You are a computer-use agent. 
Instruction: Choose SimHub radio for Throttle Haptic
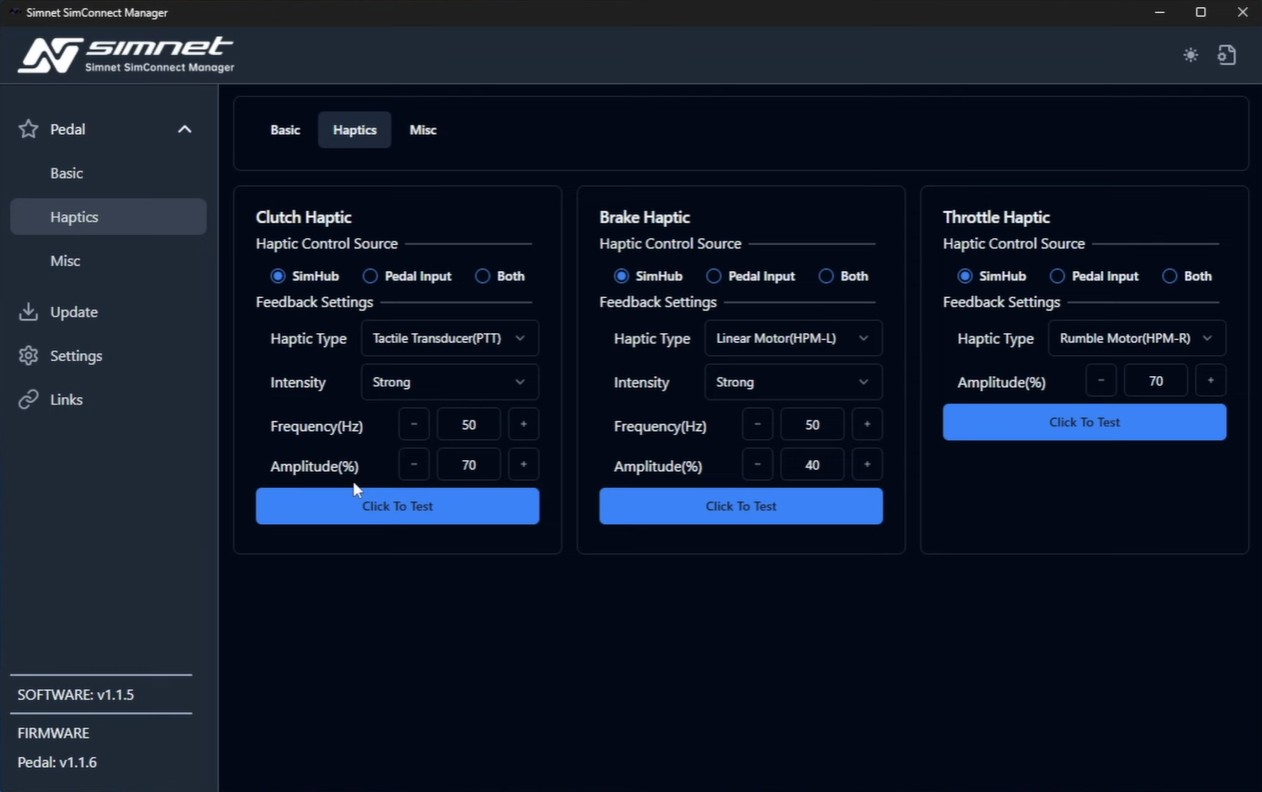point(965,276)
